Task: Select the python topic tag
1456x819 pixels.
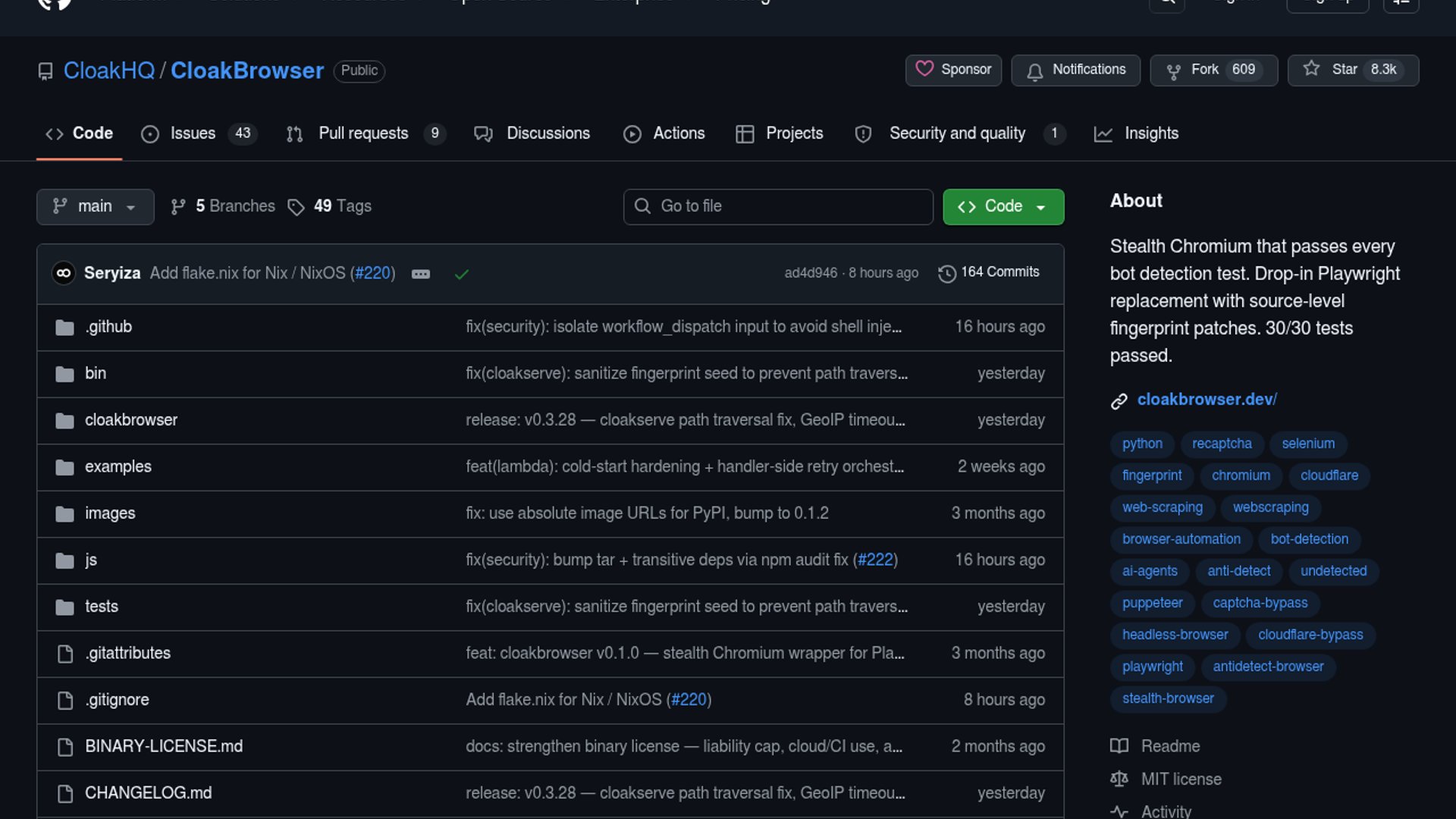Action: point(1142,444)
